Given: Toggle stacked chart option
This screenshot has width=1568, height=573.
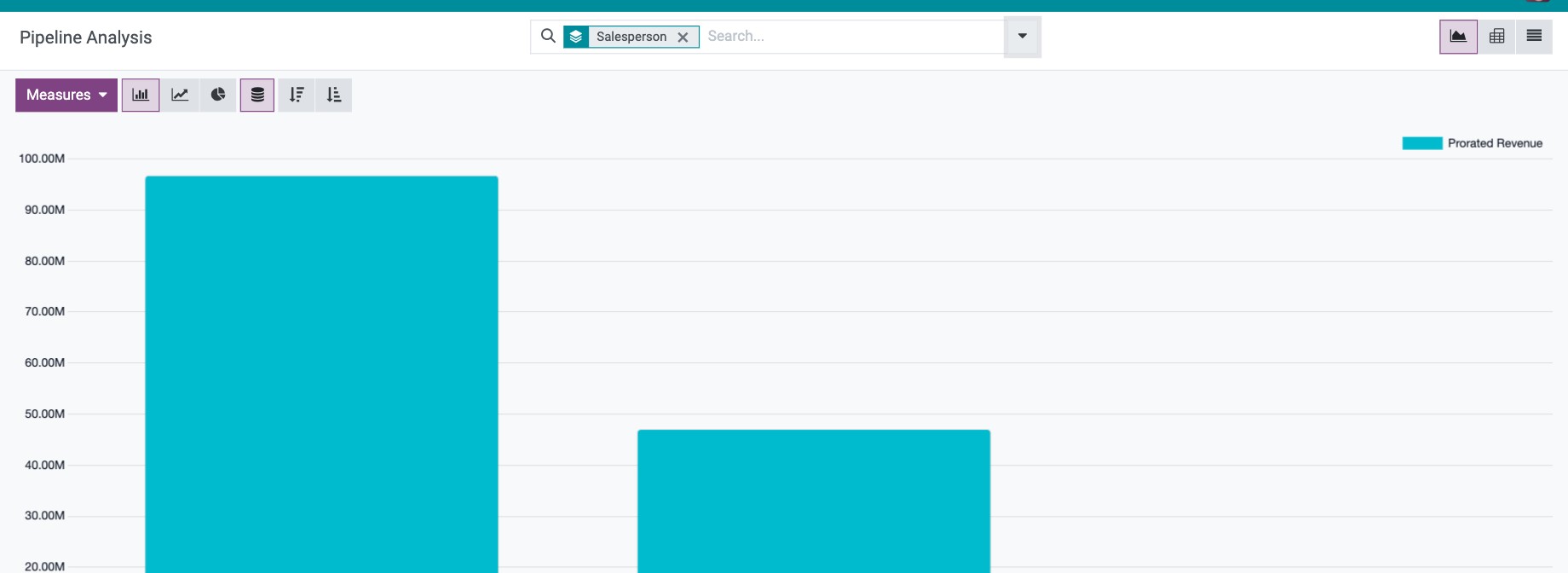Looking at the screenshot, I should tap(257, 95).
